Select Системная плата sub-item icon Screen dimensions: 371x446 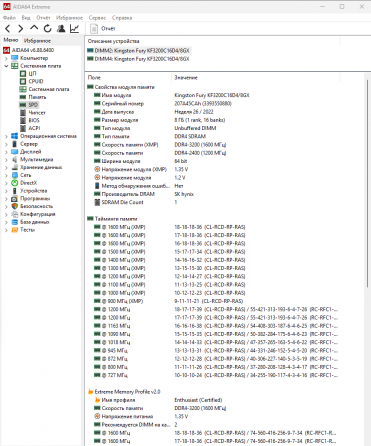click(x=23, y=89)
